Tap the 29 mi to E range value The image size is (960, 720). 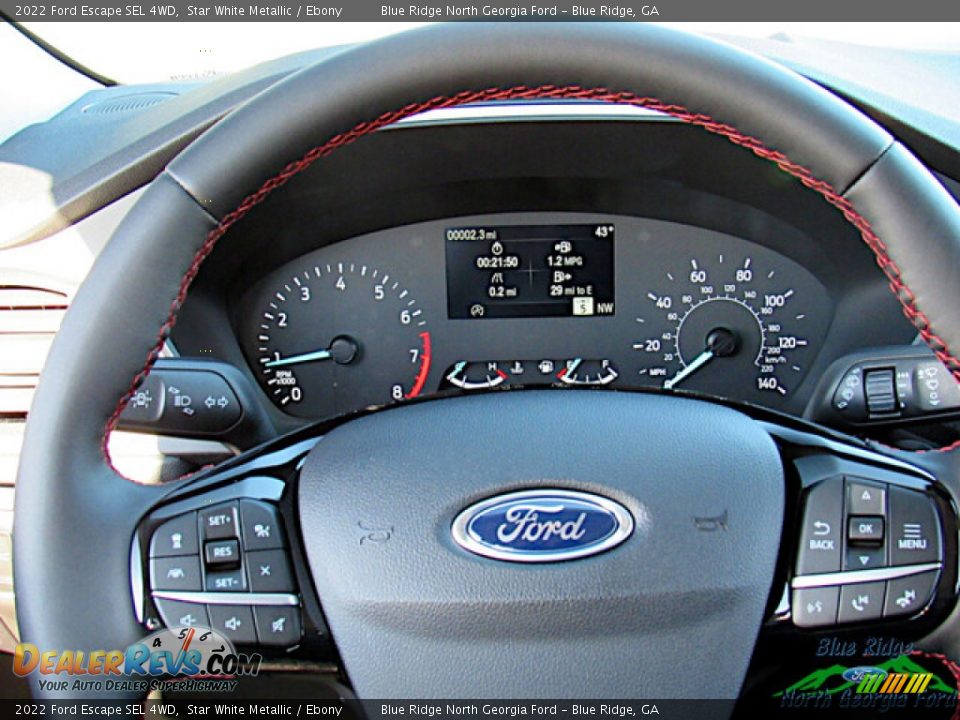(571, 290)
